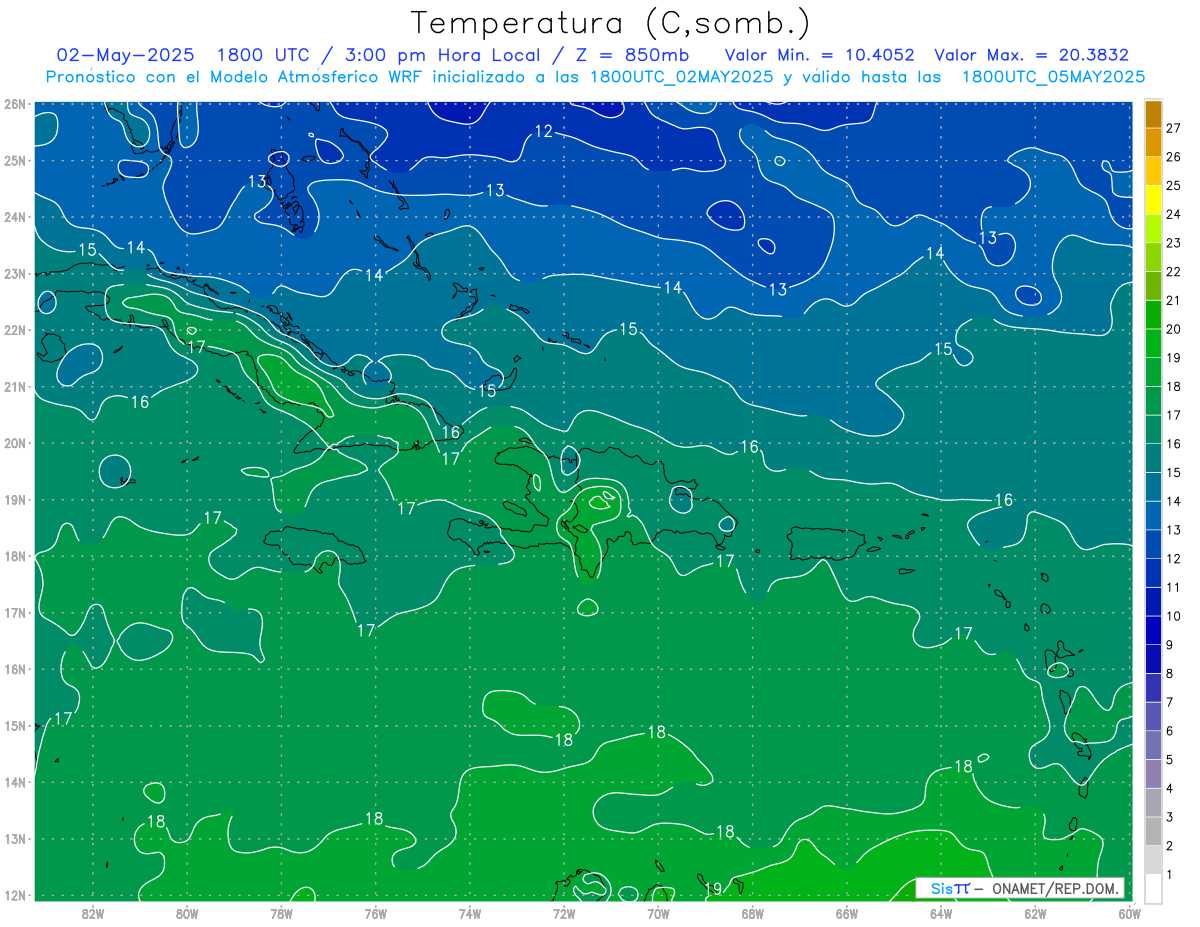Click the "10" label on color scale

1173,616
